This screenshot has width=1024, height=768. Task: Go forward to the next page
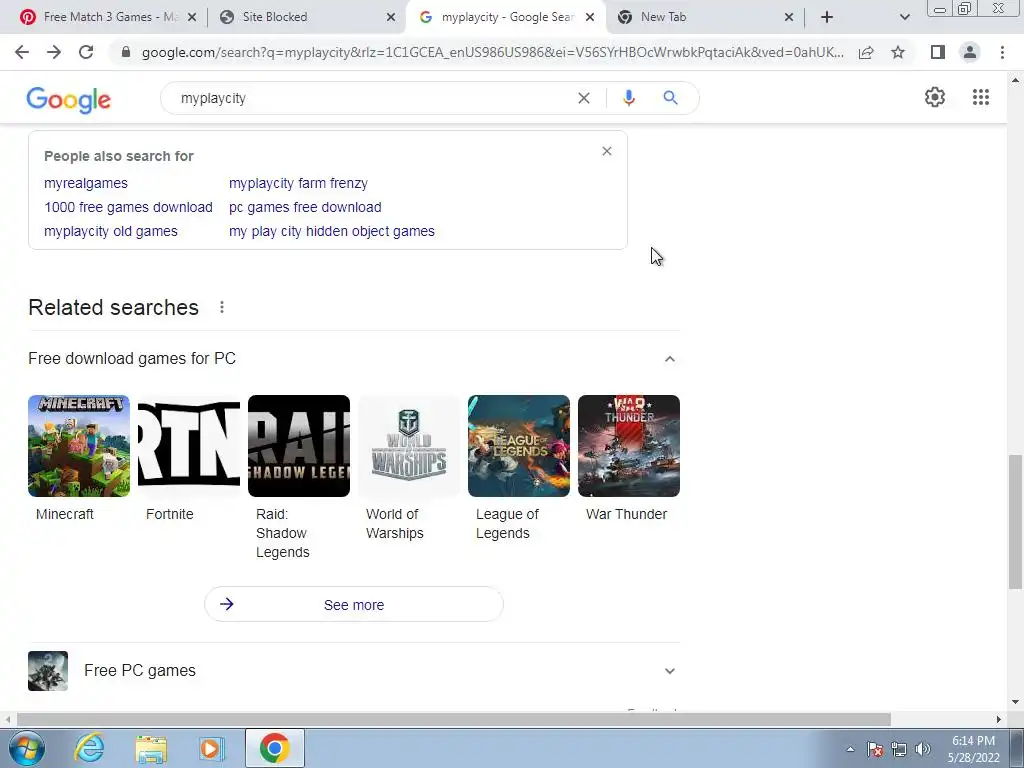pyautogui.click(x=54, y=52)
